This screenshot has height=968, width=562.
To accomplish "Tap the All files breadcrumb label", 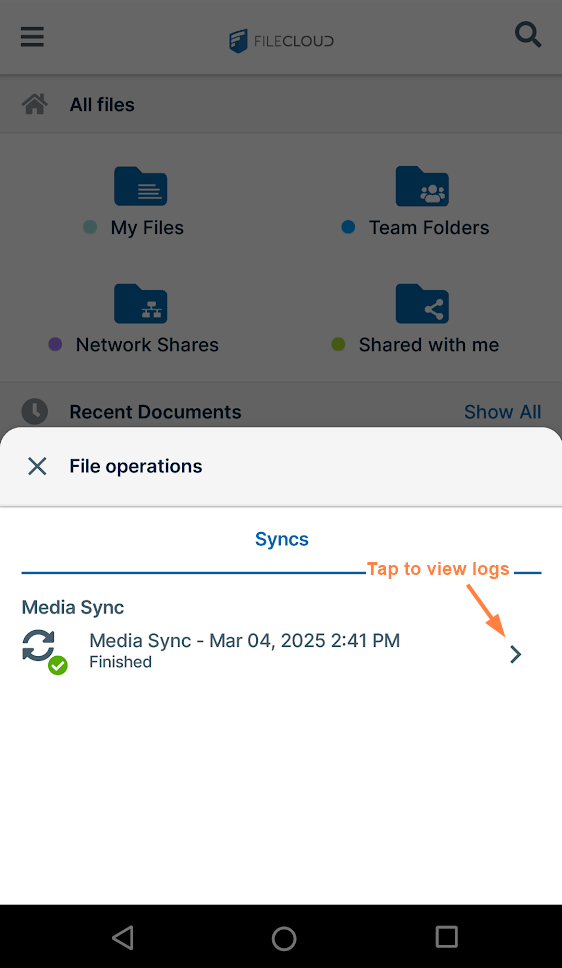I will pyautogui.click(x=102, y=105).
